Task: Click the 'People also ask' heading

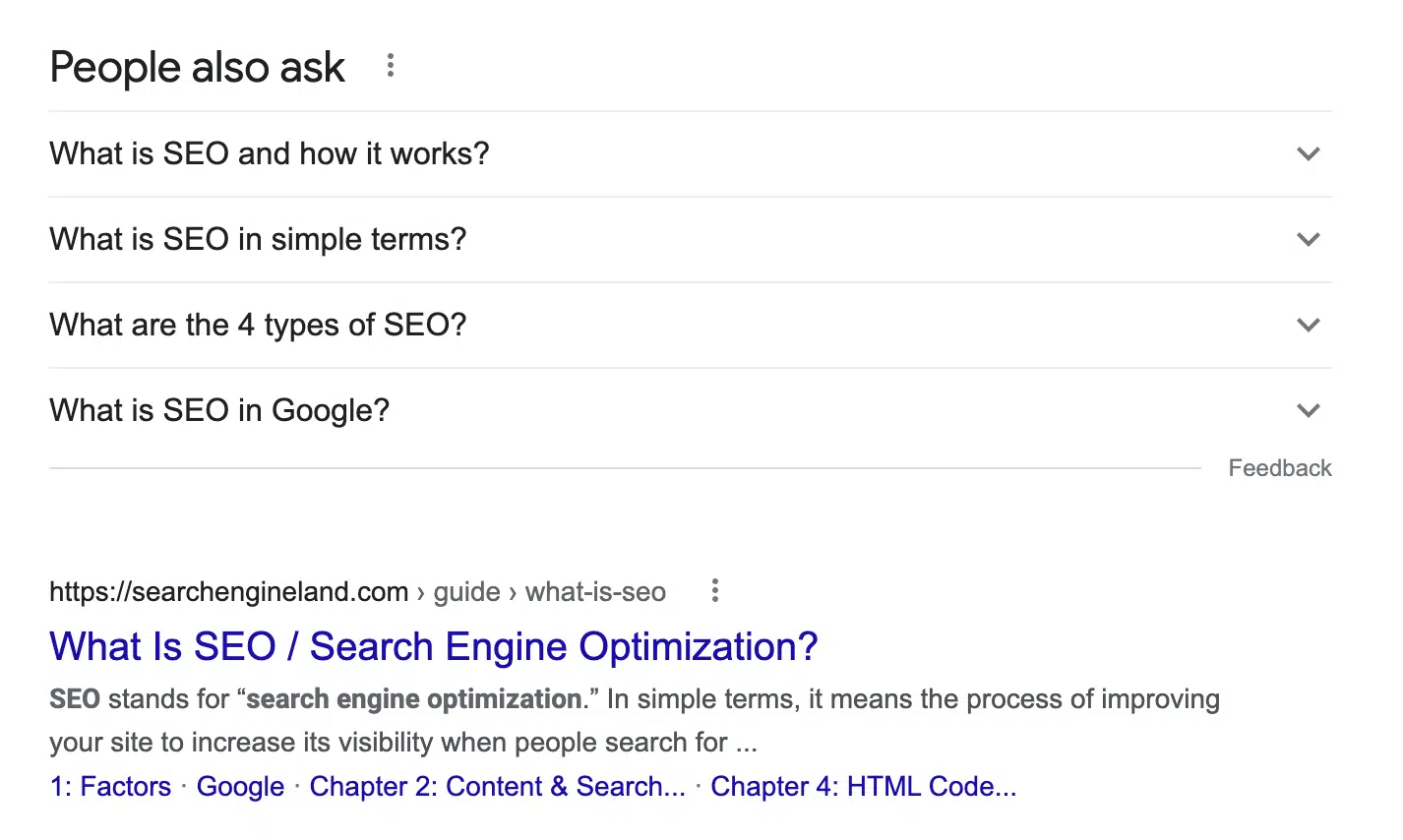Action: click(197, 66)
